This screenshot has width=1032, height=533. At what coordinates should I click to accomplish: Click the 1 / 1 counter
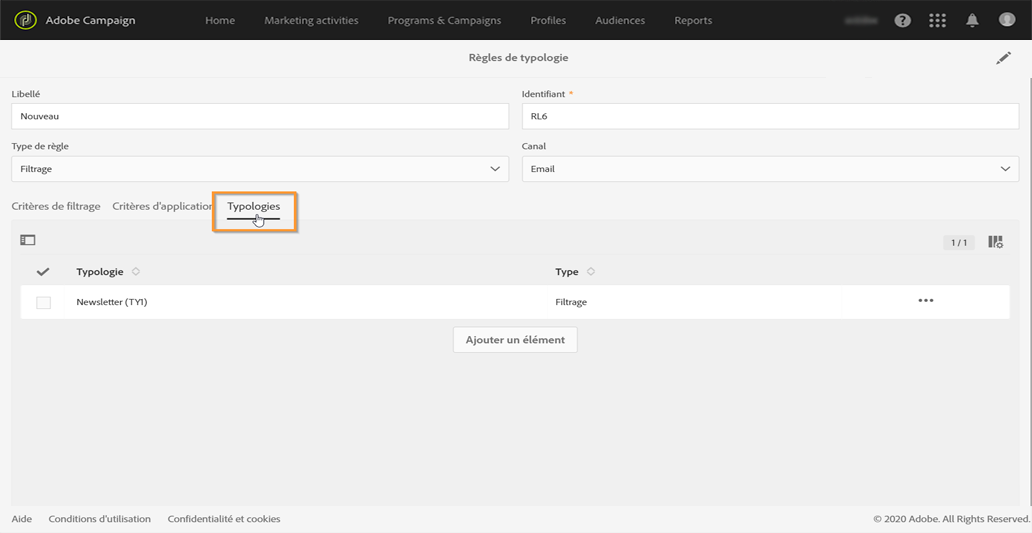tap(959, 243)
